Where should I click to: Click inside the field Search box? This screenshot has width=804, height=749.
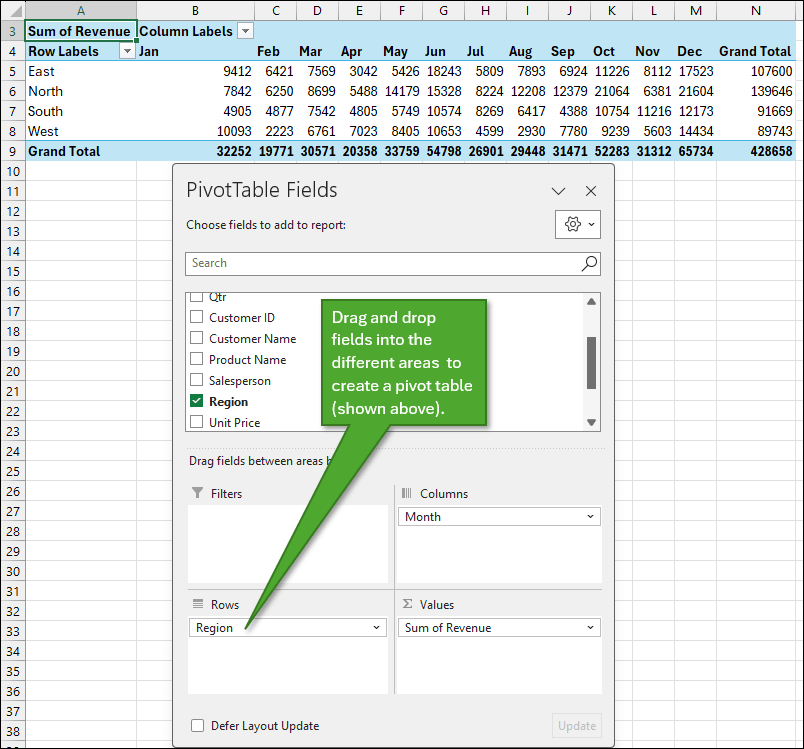[380, 263]
